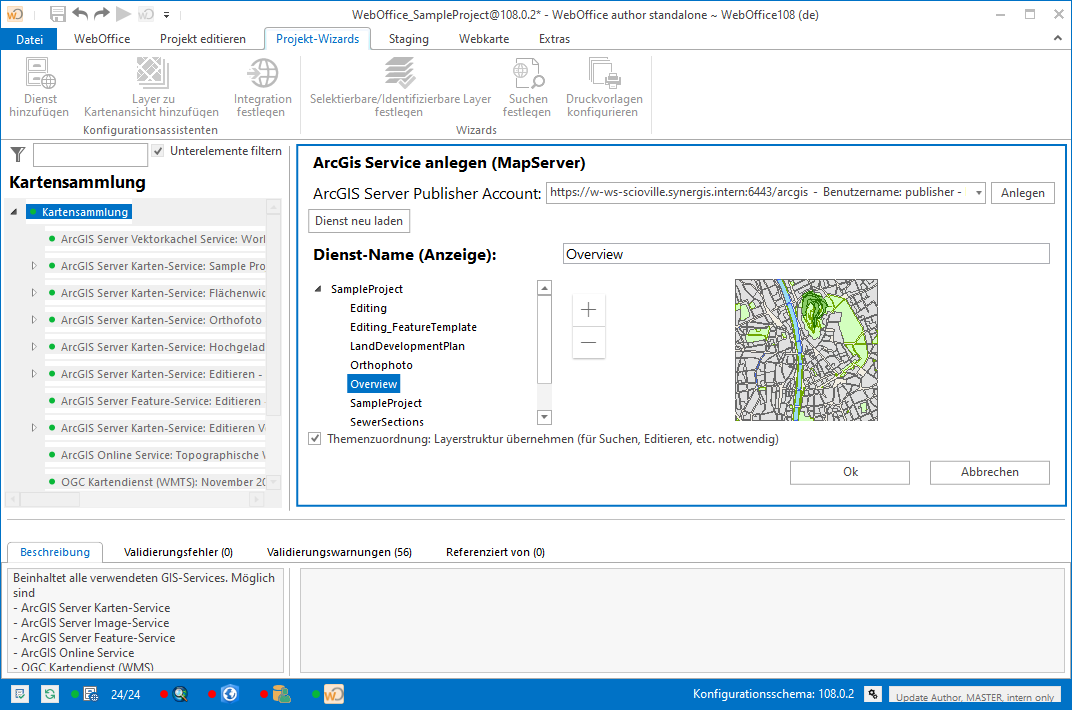1072x710 pixels.
Task: Uncheck Themenzuordnung Layerstruktur übernehmen
Action: coord(315,439)
